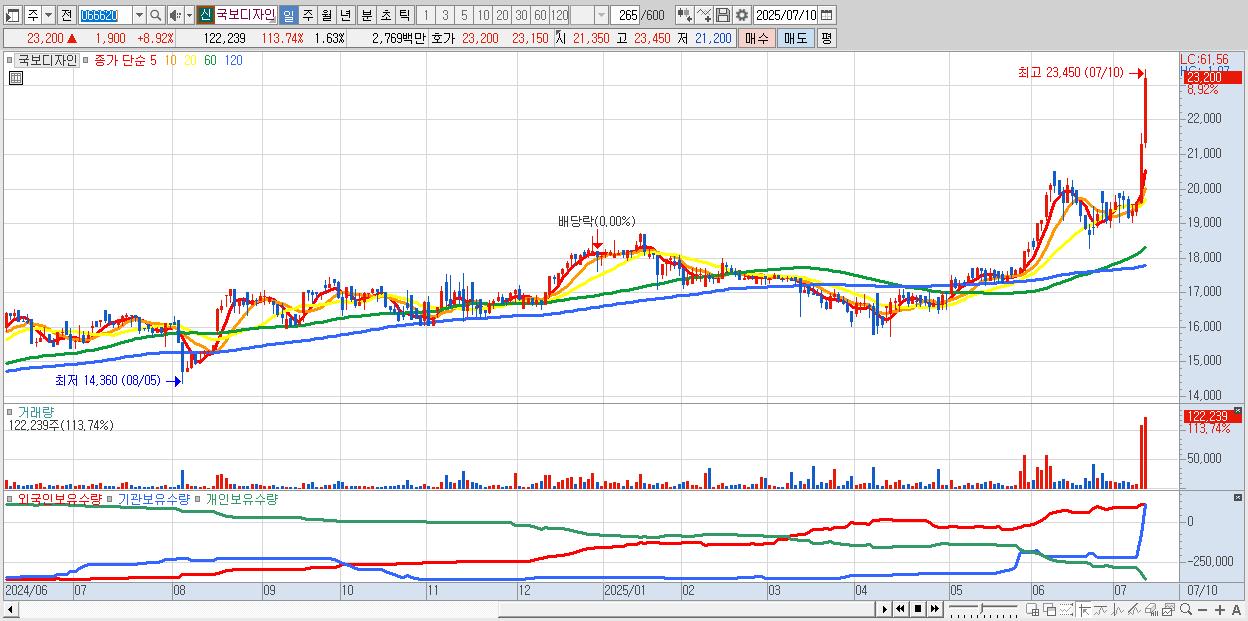Image resolution: width=1248 pixels, height=621 pixels.
Task: Choose the 3 interval button
Action: pos(445,15)
